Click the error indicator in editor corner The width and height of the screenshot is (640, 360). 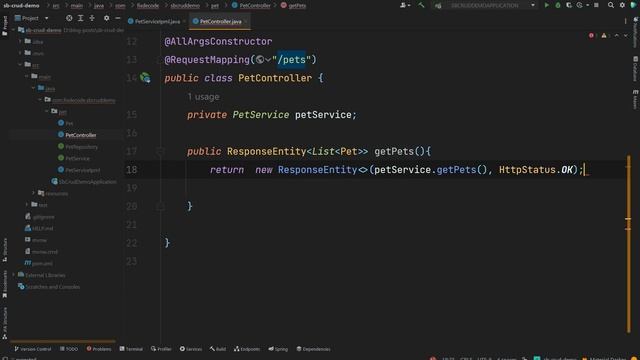coord(591,36)
